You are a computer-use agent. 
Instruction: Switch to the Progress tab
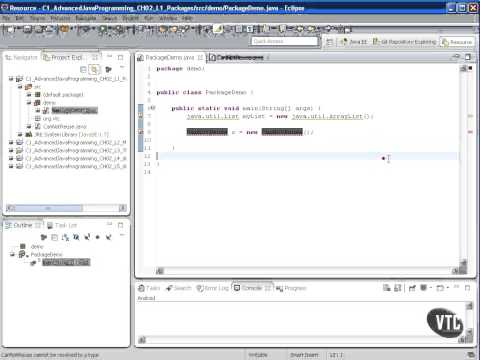click(x=291, y=288)
